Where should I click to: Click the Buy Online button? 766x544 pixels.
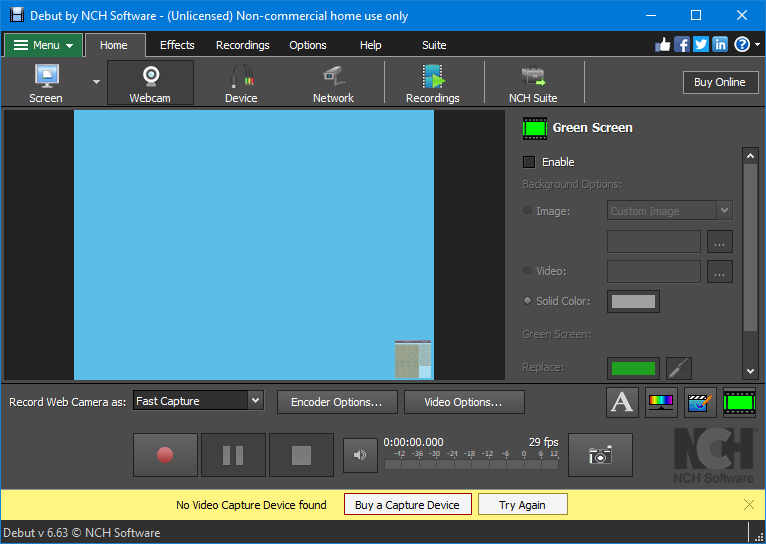[x=720, y=82]
